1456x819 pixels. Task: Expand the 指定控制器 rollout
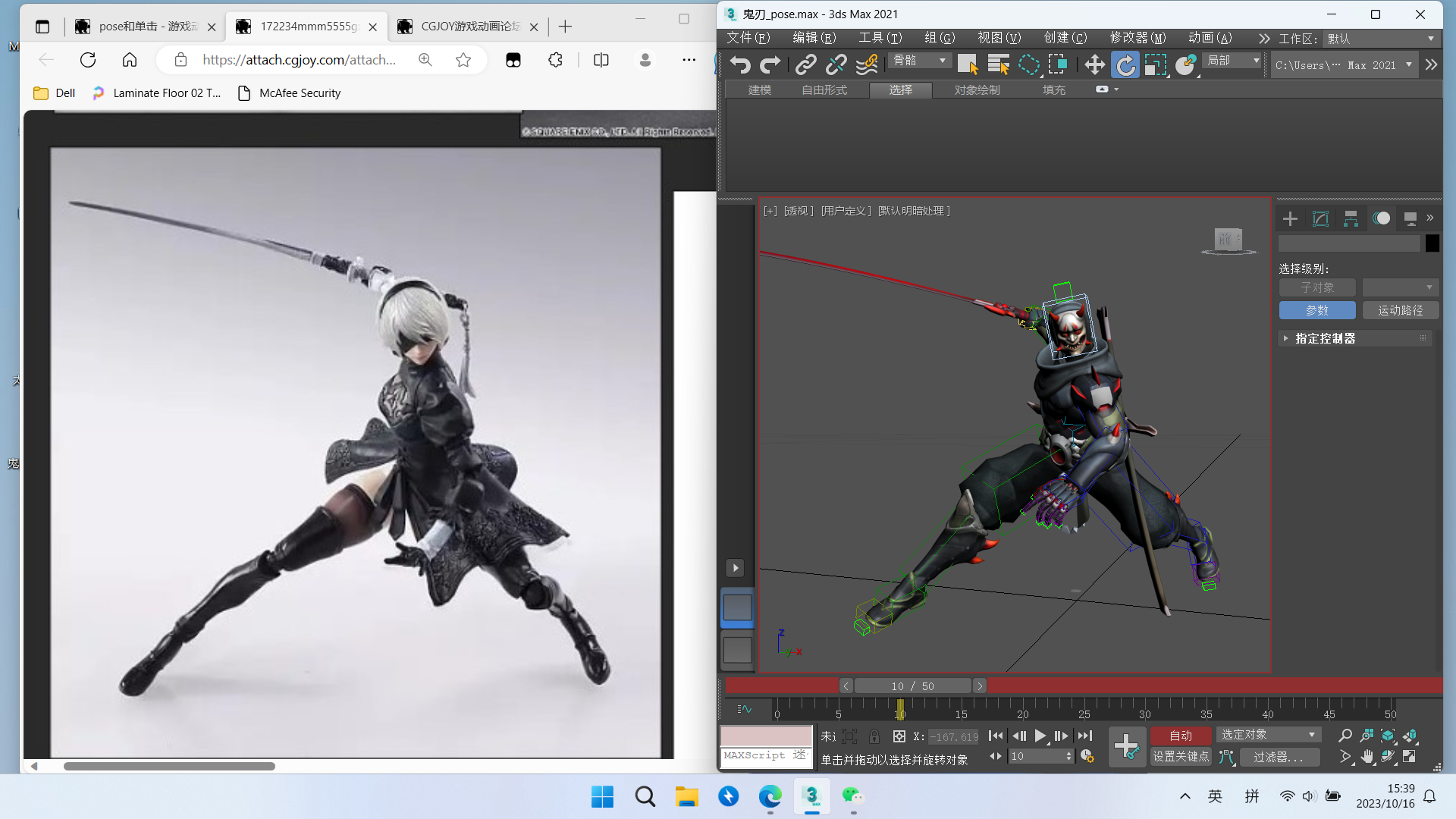click(x=1354, y=338)
